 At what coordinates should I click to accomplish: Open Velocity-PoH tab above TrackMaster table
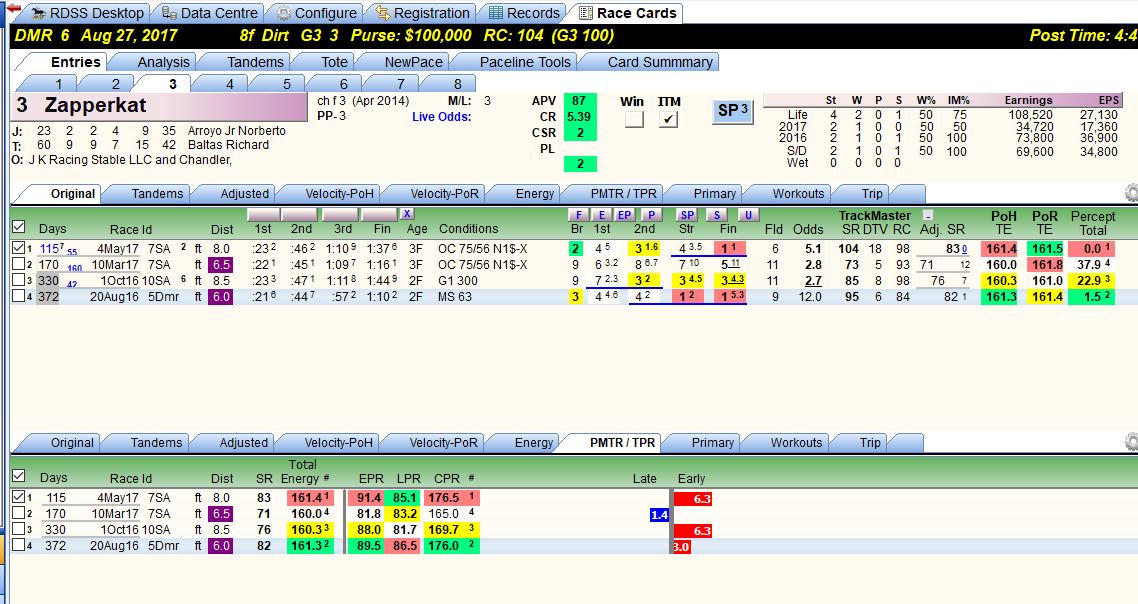tap(339, 194)
